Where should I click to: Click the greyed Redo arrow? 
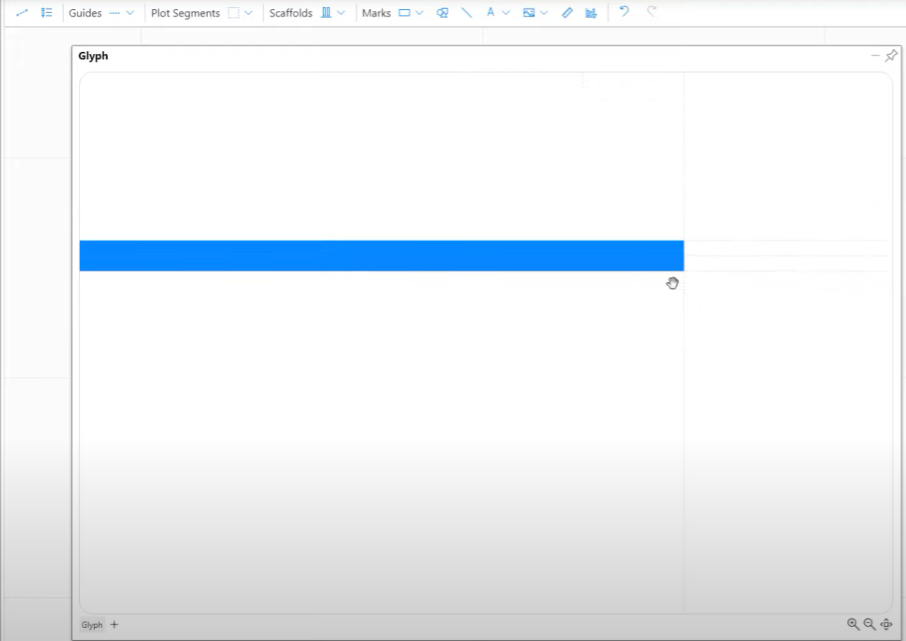click(x=651, y=12)
